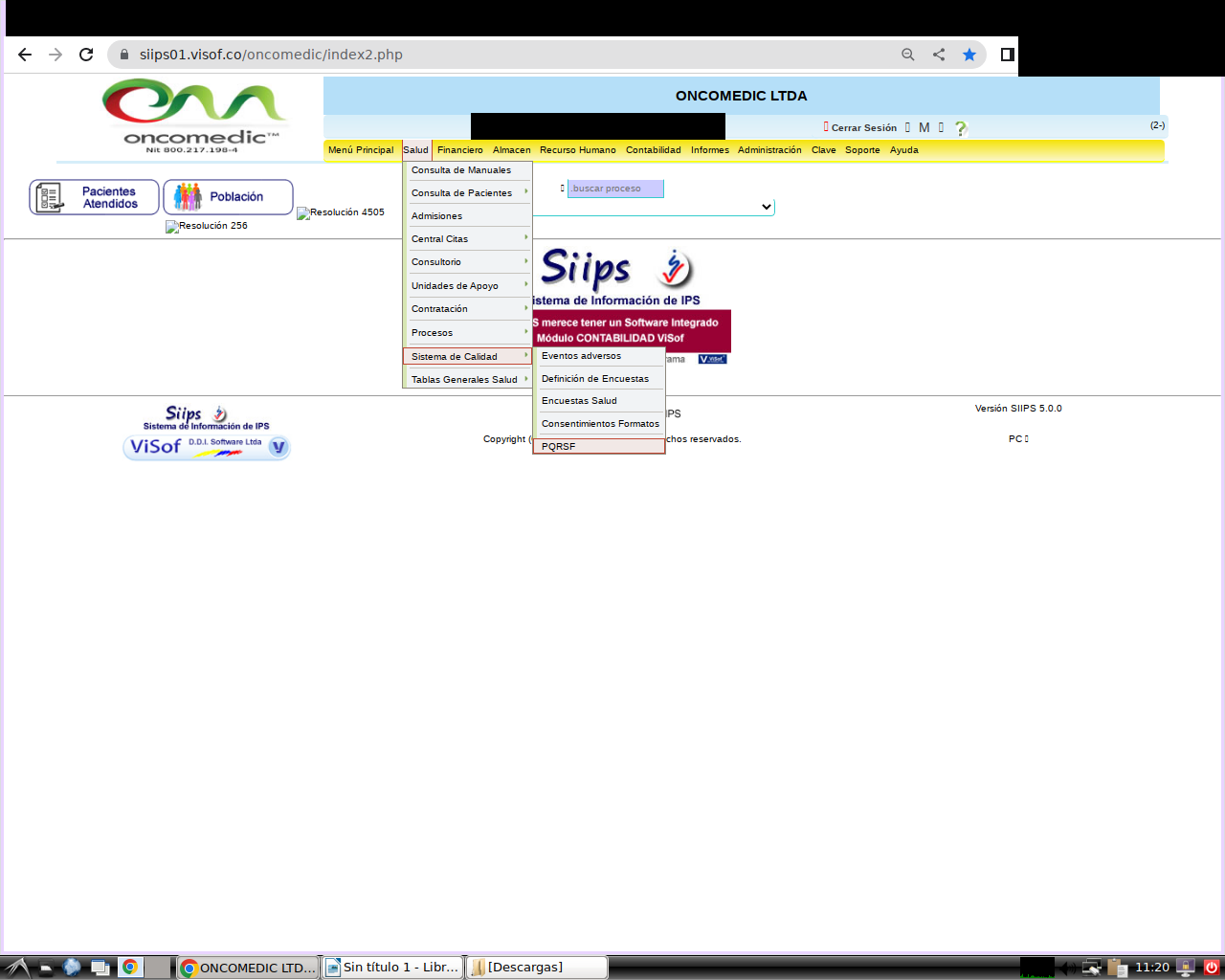
Task: Click the taskbar clipboard manager icon
Action: tap(1117, 968)
